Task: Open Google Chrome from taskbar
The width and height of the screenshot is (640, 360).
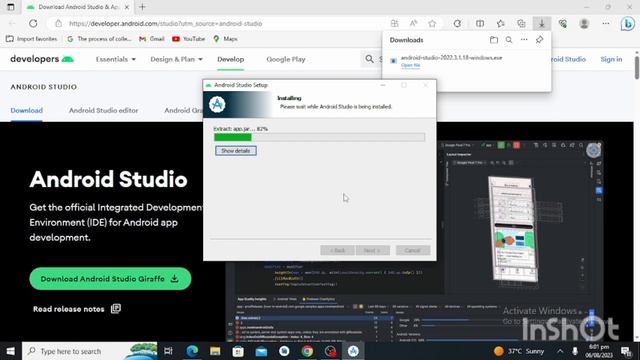Action: (307, 351)
